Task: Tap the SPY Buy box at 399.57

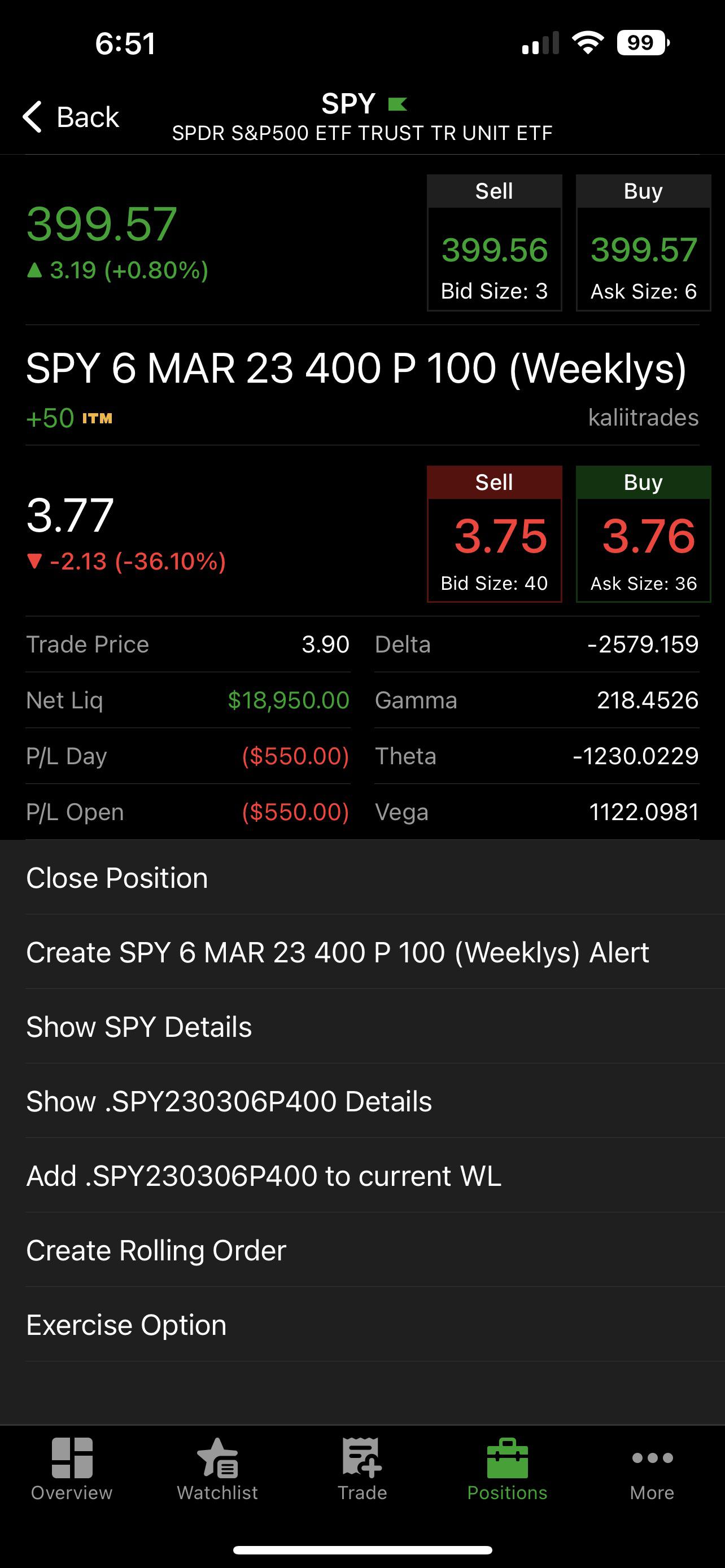Action: pyautogui.click(x=644, y=243)
